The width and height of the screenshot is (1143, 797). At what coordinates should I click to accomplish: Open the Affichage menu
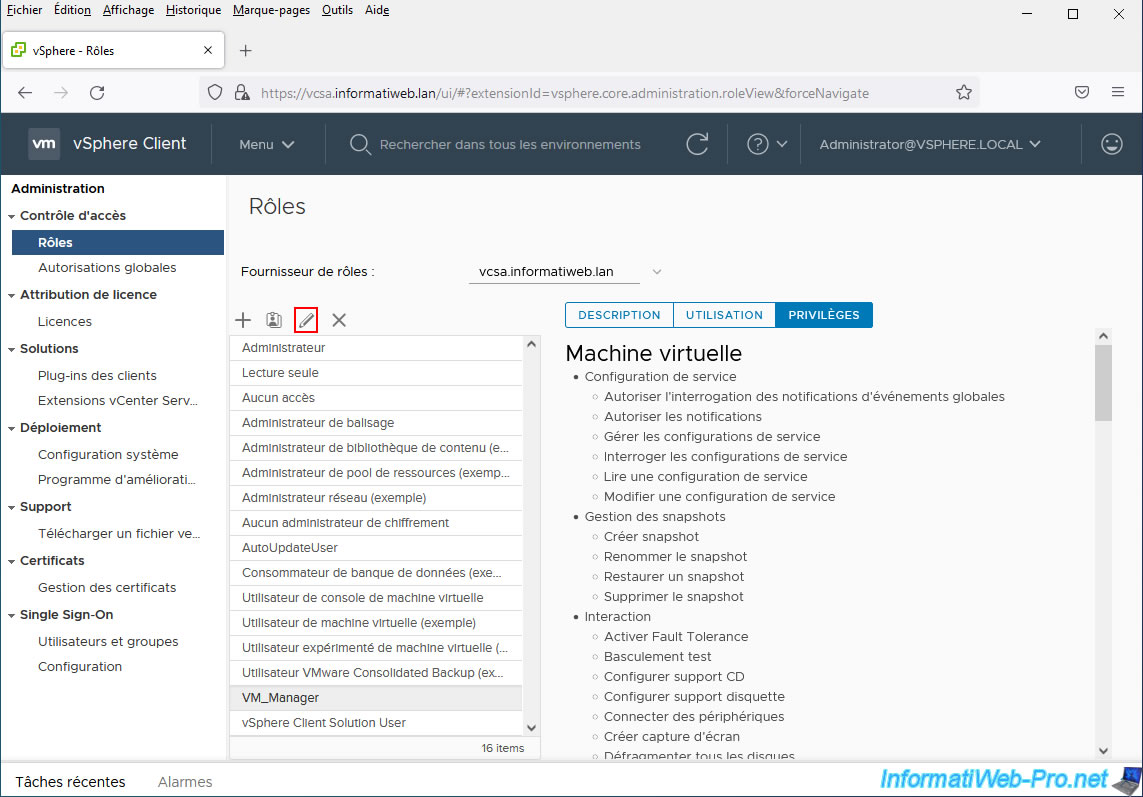click(x=128, y=10)
